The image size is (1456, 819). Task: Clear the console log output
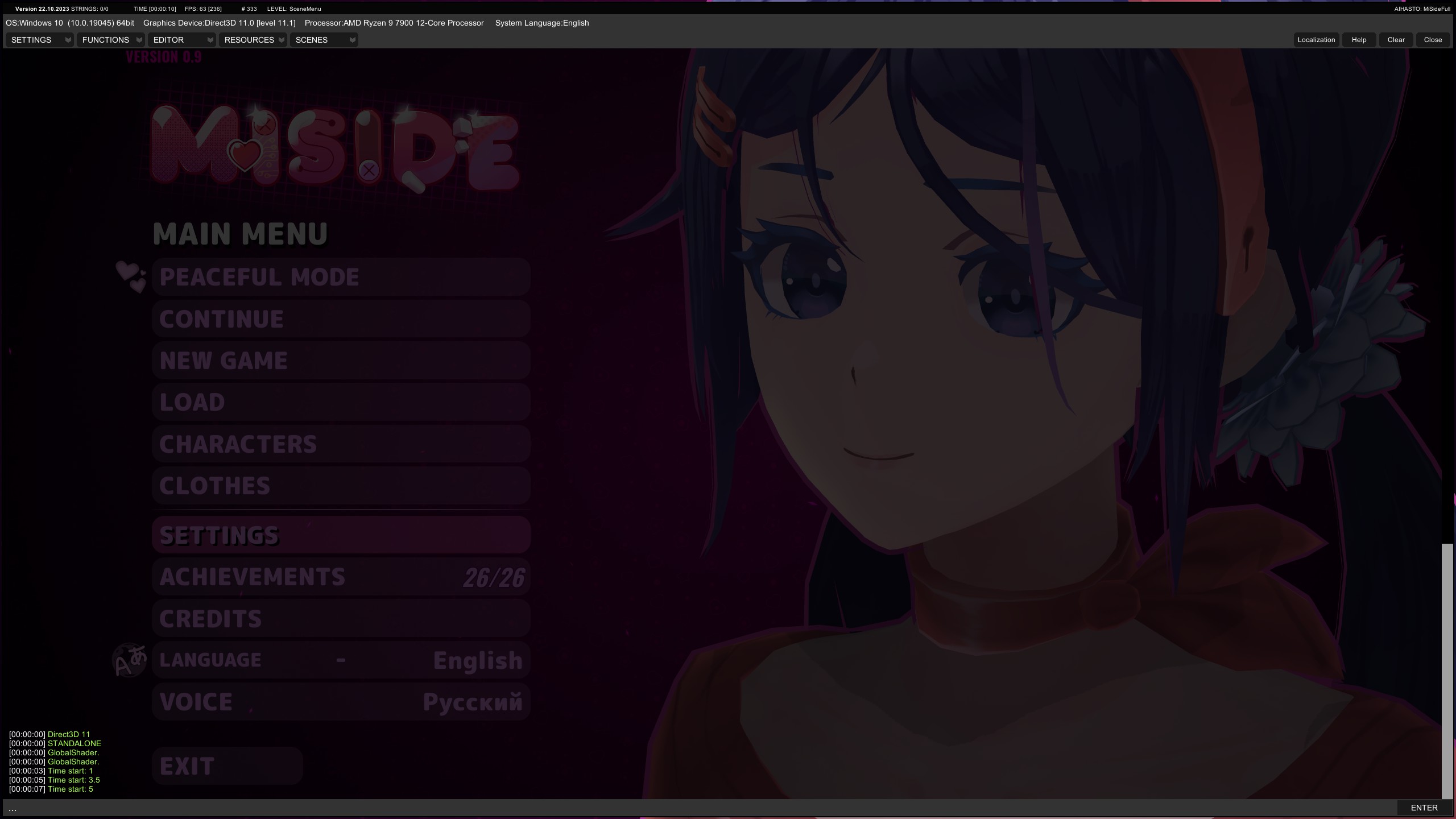[1396, 40]
